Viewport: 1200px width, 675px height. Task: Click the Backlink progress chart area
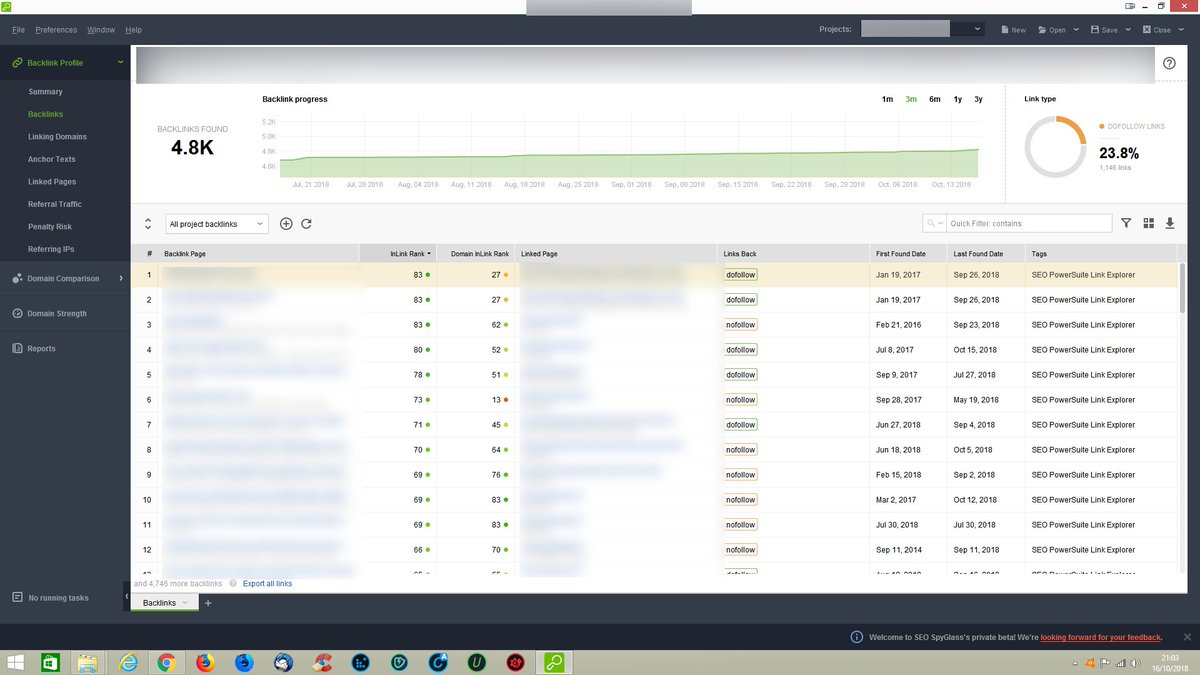click(630, 148)
